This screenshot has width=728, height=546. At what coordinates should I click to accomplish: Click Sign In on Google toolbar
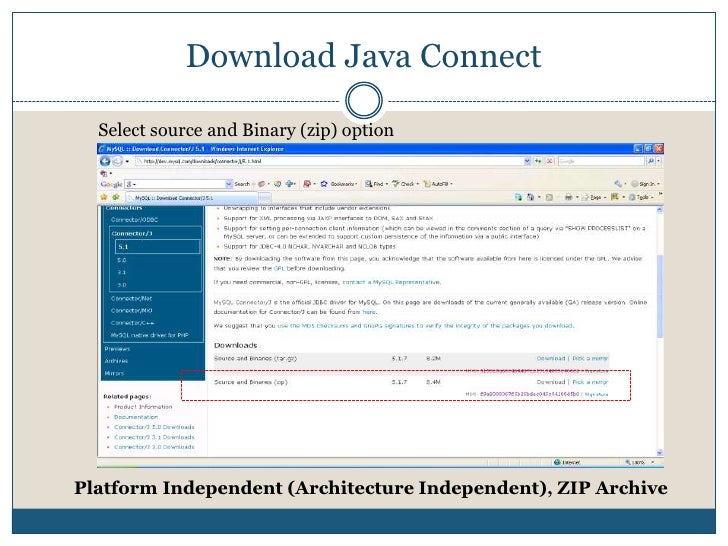tap(646, 184)
